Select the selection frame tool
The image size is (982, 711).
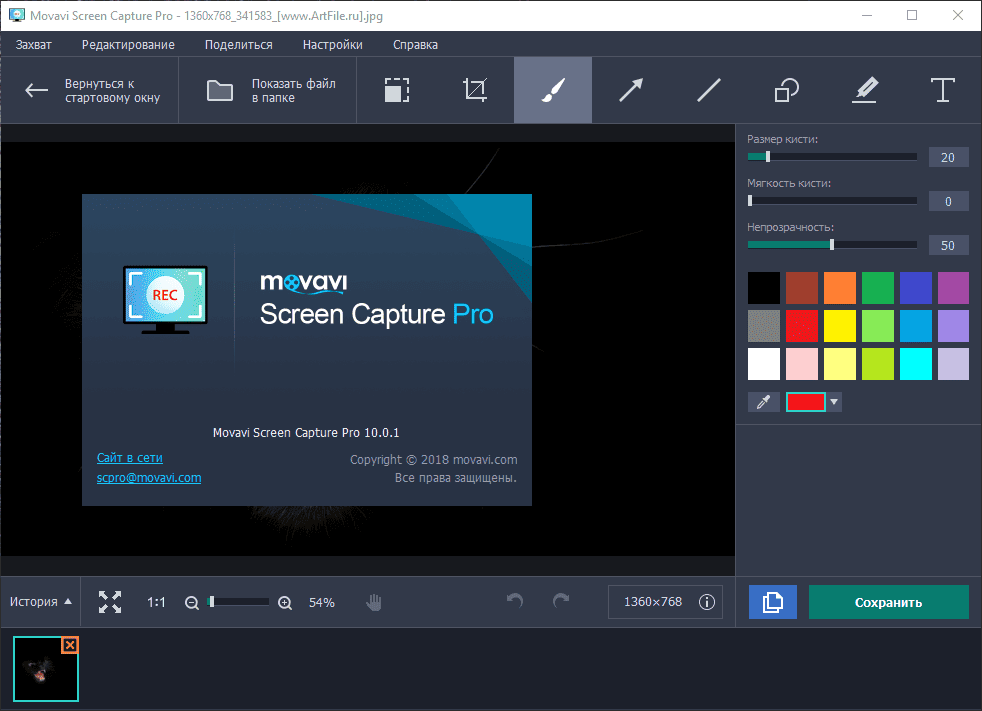[397, 91]
